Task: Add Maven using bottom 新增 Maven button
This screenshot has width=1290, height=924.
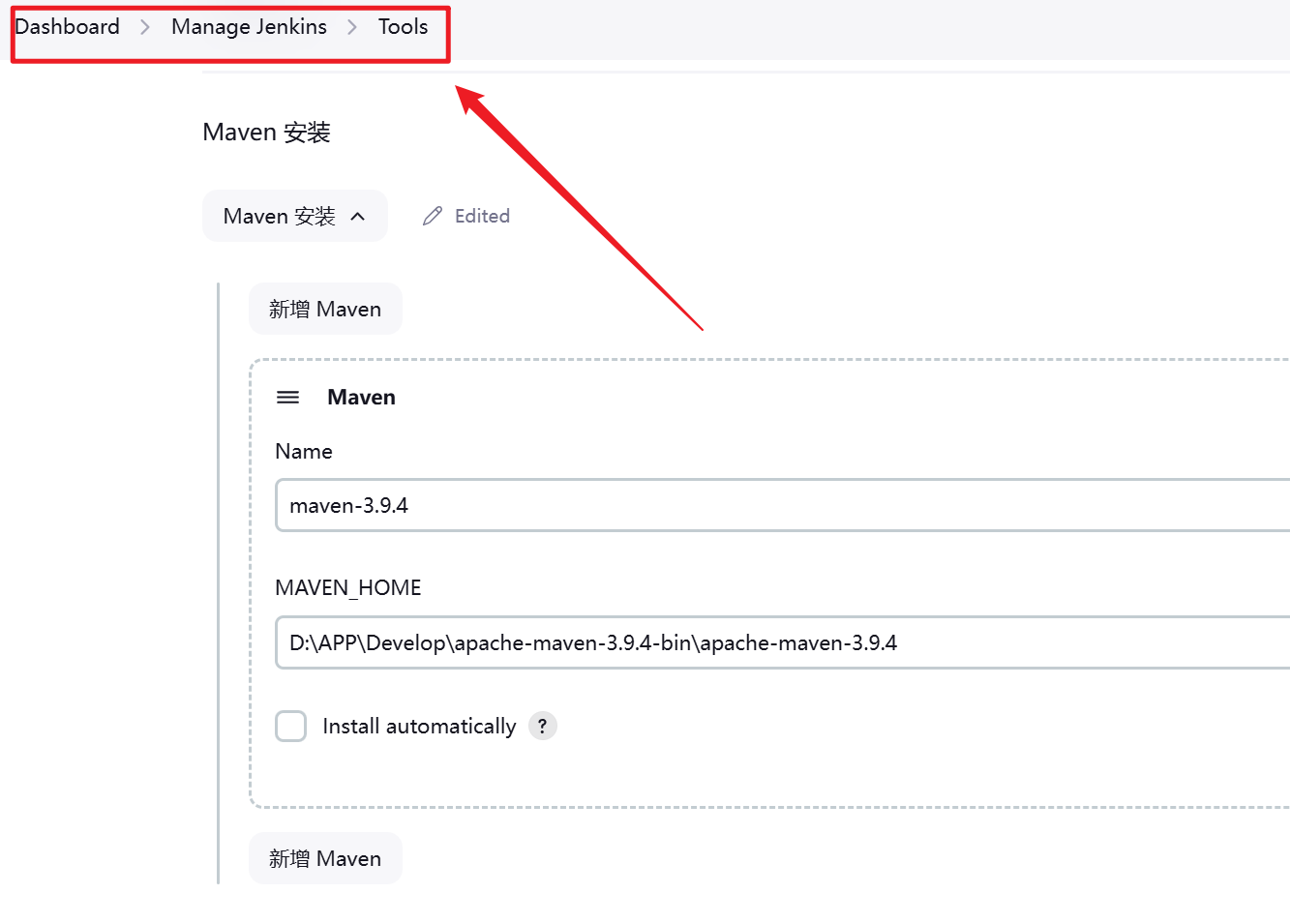Action: [x=325, y=858]
